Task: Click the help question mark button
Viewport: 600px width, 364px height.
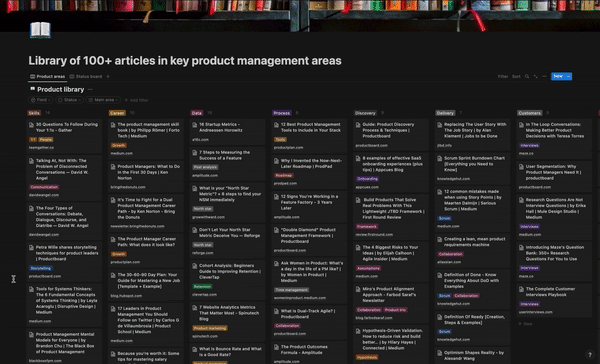Action: coord(590,355)
